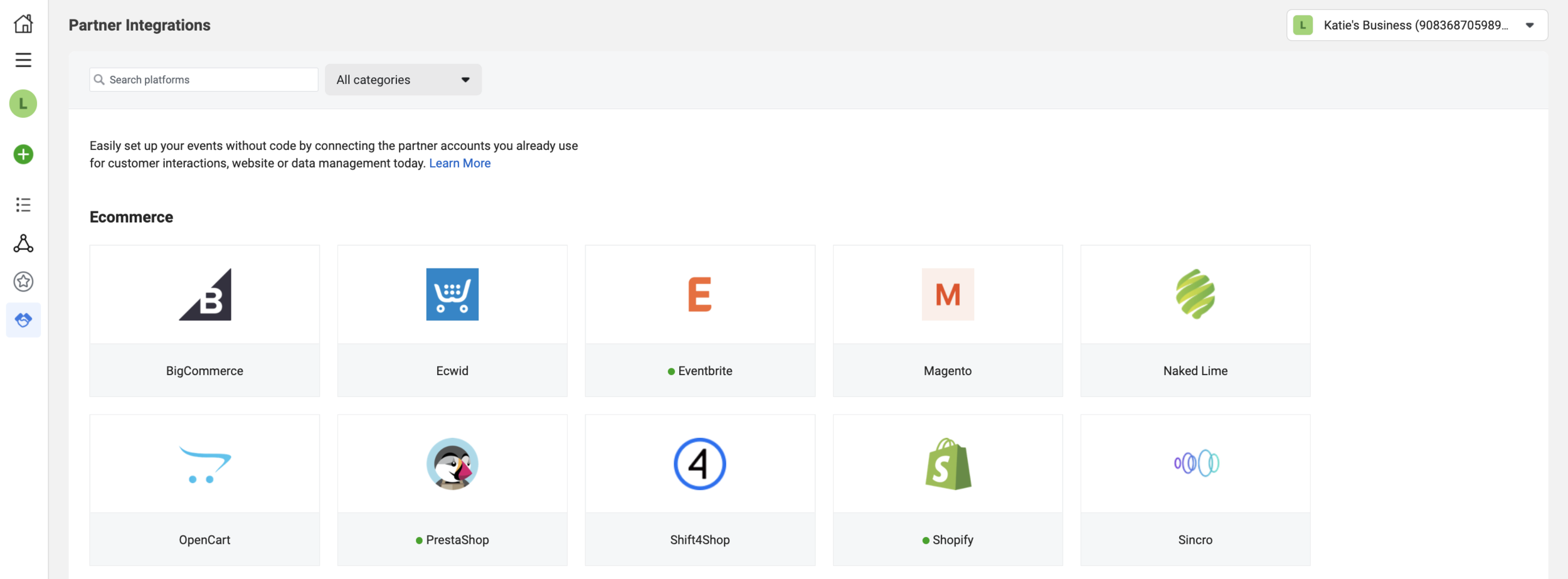The width and height of the screenshot is (1568, 579).
Task: Open the Sincro label
Action: click(x=1195, y=540)
